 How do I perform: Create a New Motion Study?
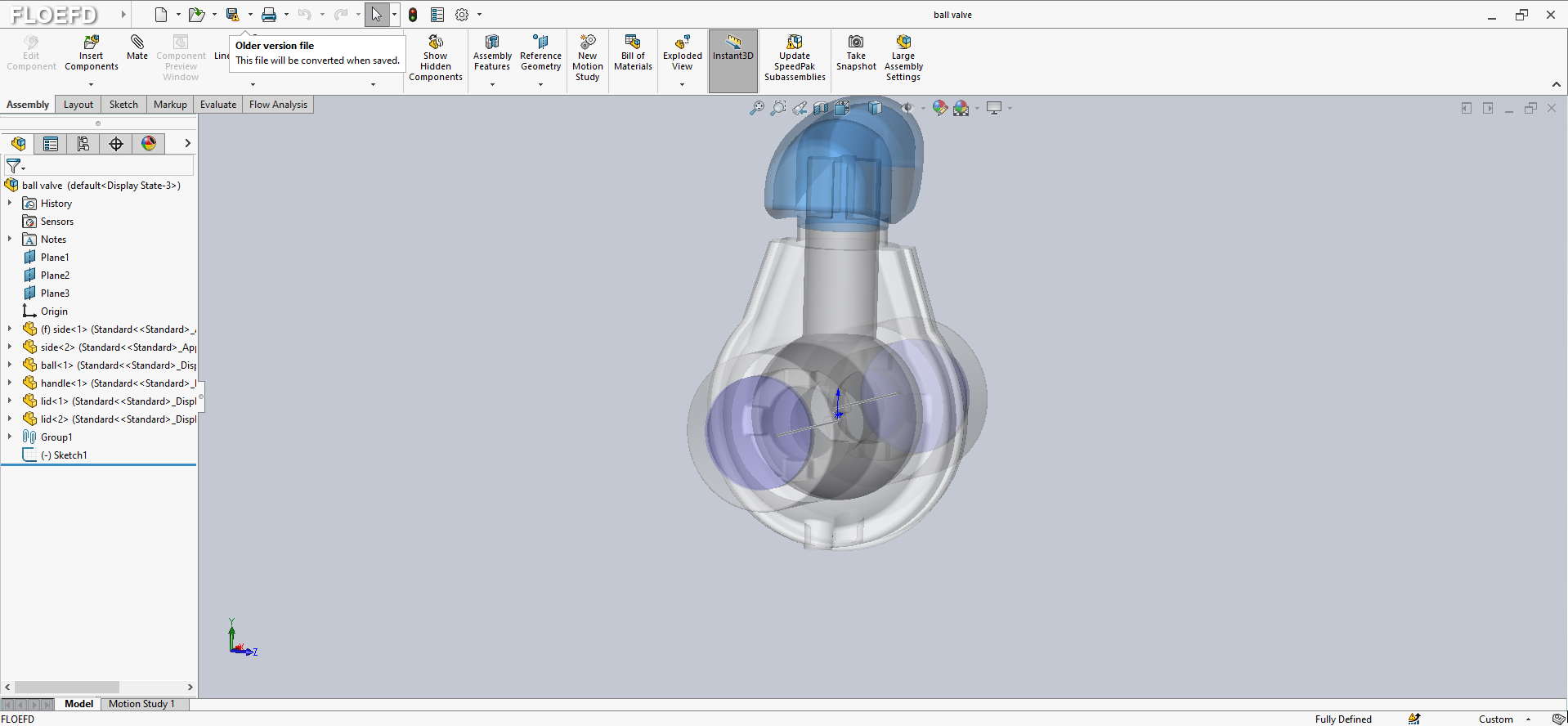[x=587, y=57]
